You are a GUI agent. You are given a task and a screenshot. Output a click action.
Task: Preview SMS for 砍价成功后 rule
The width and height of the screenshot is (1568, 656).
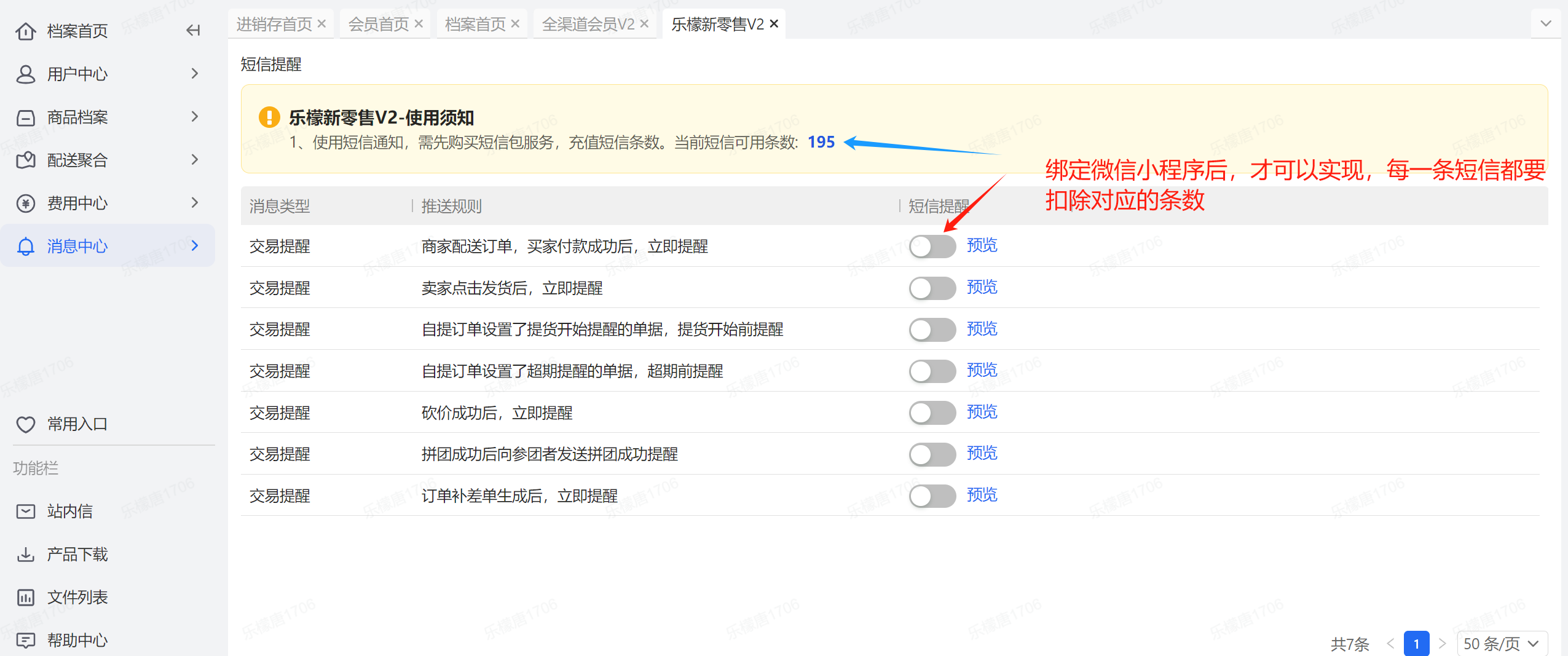pyautogui.click(x=982, y=412)
